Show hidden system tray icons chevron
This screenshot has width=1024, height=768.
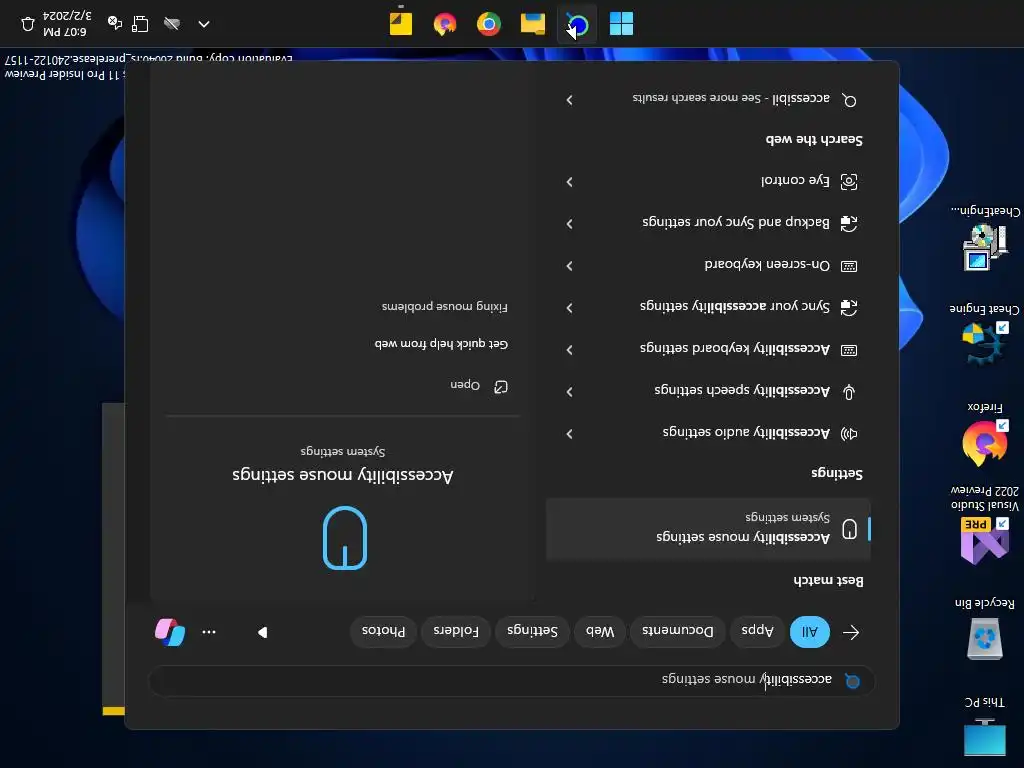(204, 24)
